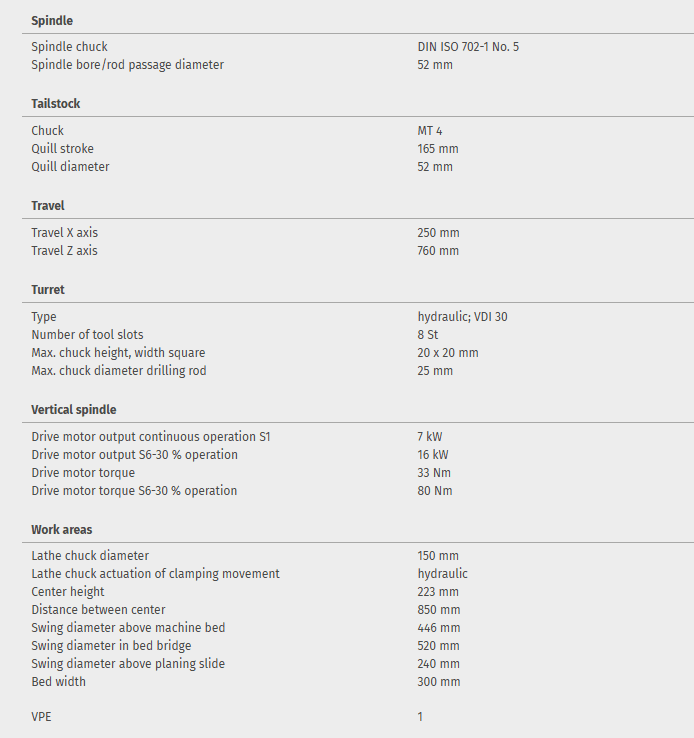This screenshot has height=738, width=694.
Task: Select the 20 x 20 mm value
Action: (x=448, y=353)
